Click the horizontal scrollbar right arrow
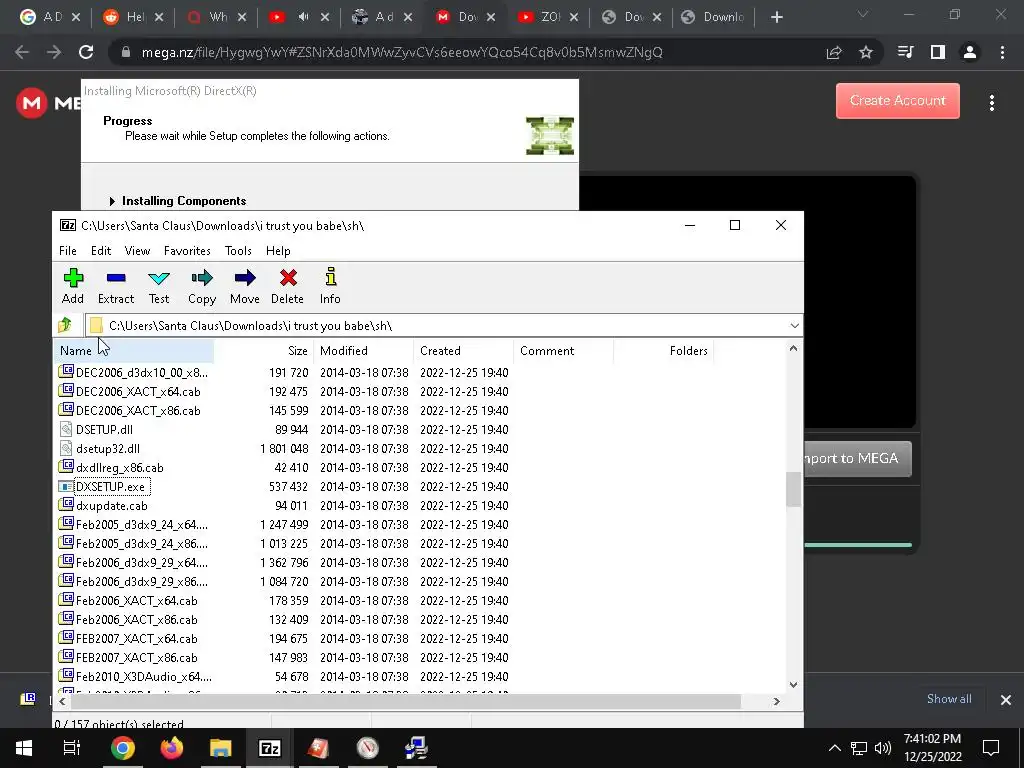The height and width of the screenshot is (768, 1024). (x=776, y=701)
